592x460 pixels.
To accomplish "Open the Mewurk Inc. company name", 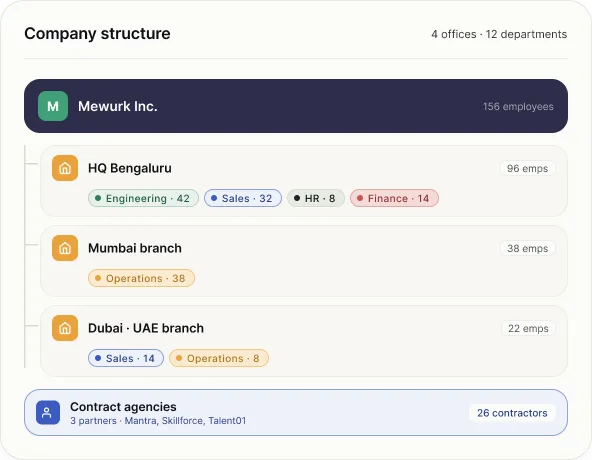I will [x=118, y=107].
